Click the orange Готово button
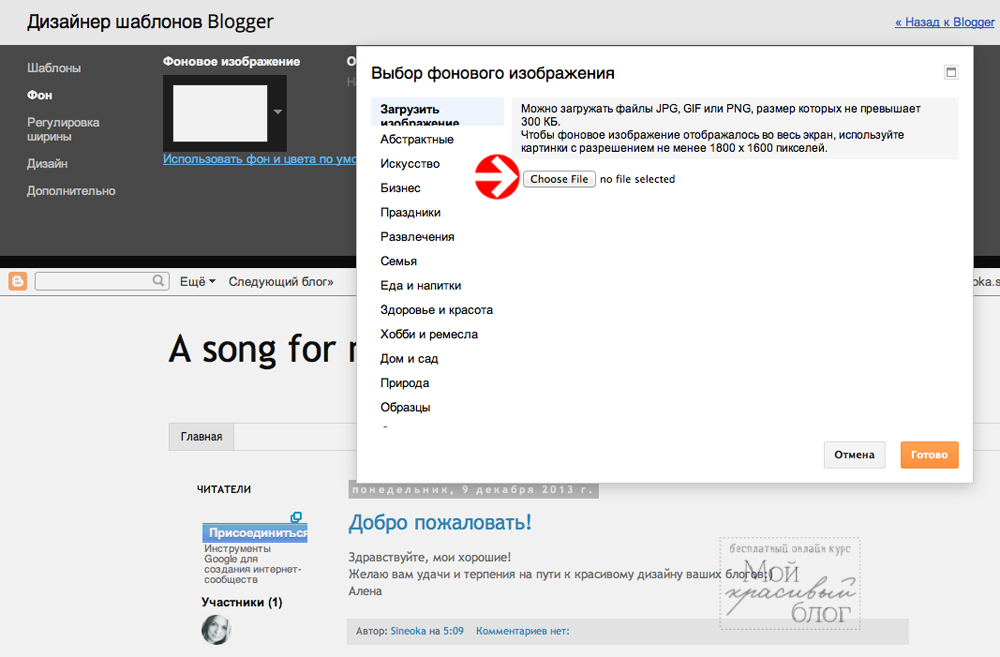This screenshot has width=1000, height=657. [929, 455]
